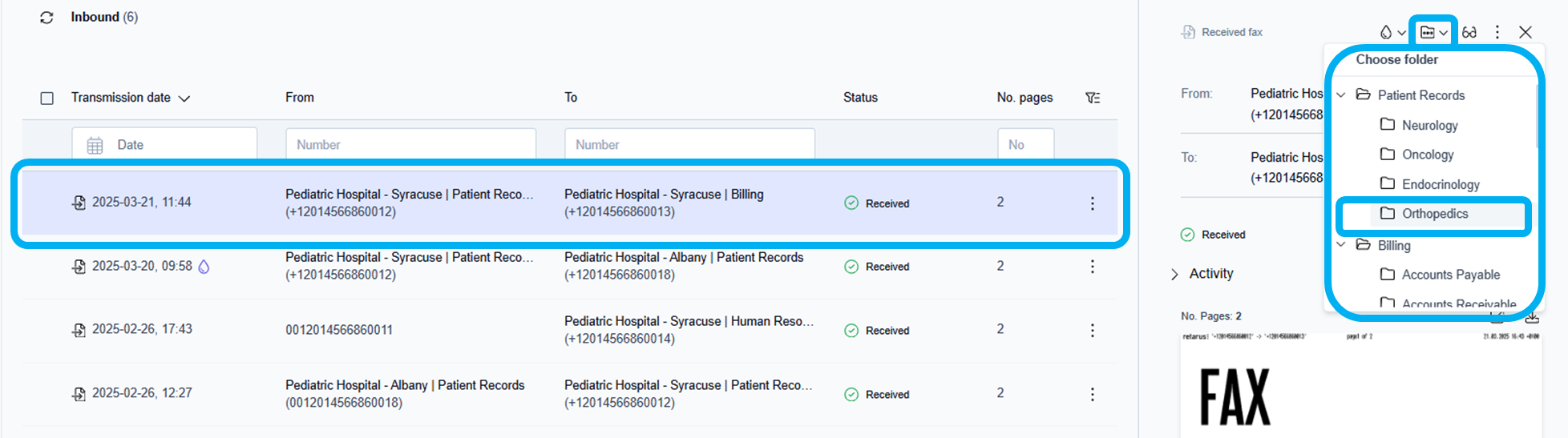The image size is (1568, 438).
Task: Expand the Activity section
Action: [x=1175, y=274]
